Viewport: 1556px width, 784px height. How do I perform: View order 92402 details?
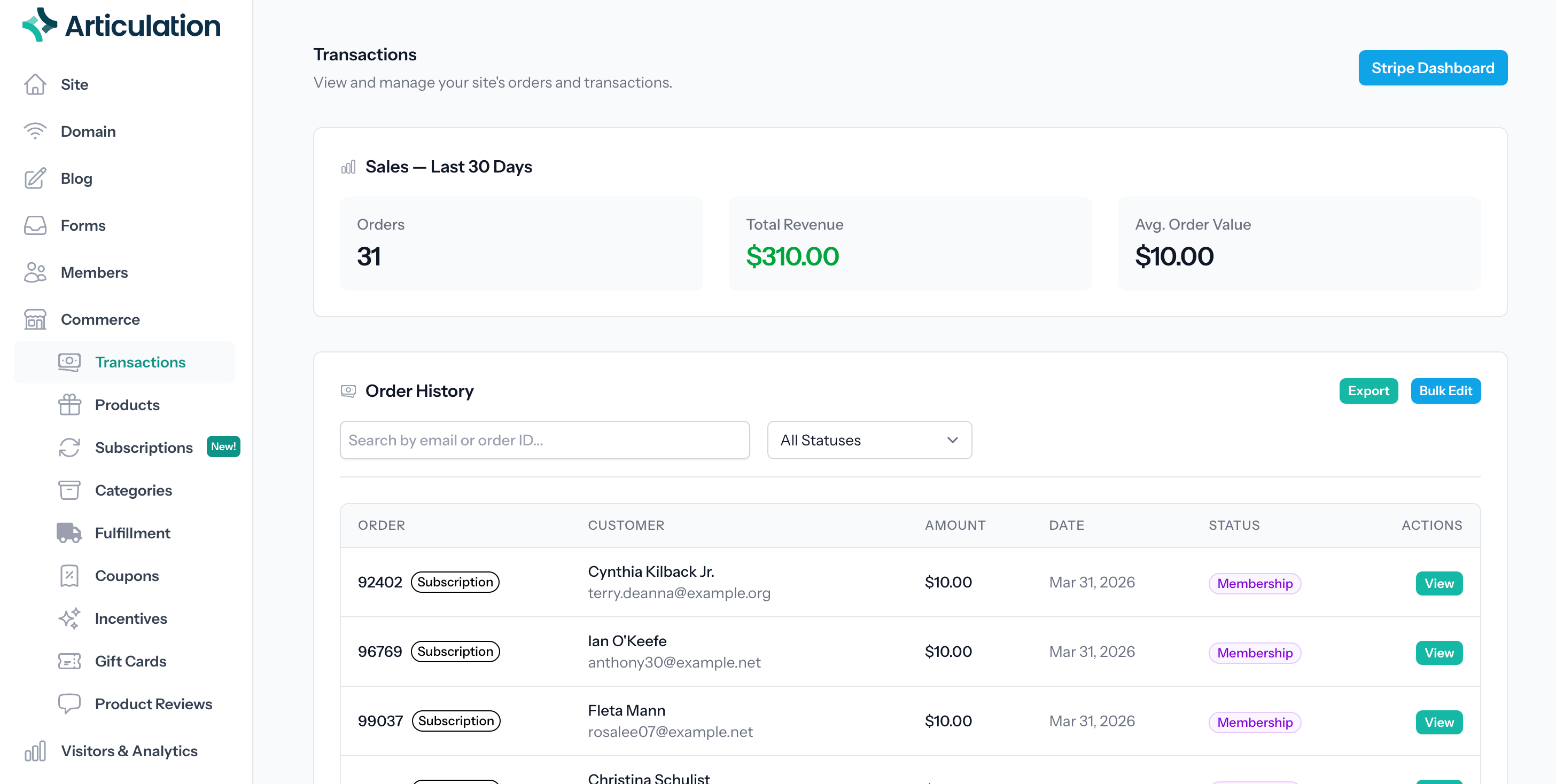click(1439, 583)
